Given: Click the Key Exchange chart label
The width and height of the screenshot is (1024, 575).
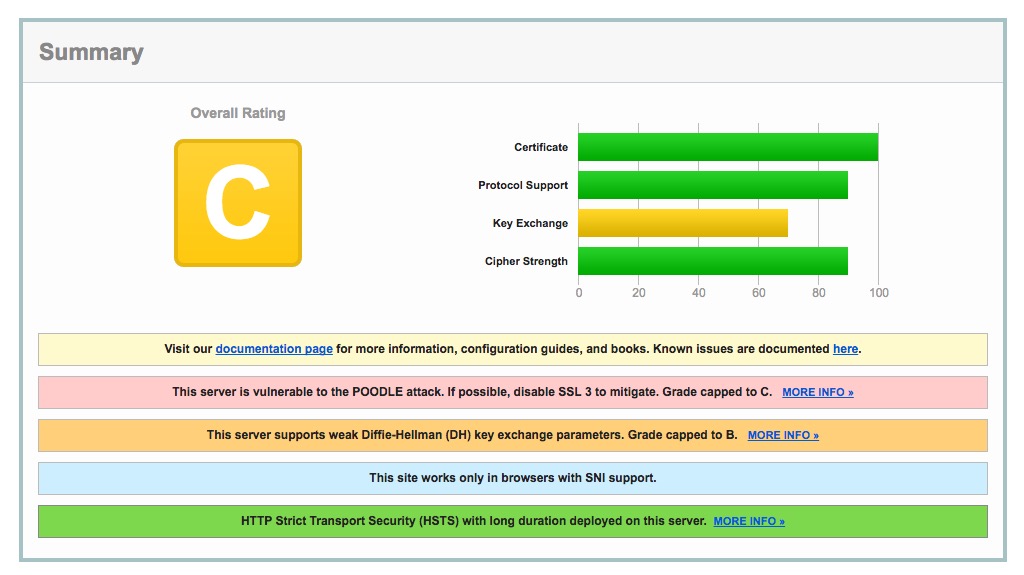Looking at the screenshot, I should point(530,223).
